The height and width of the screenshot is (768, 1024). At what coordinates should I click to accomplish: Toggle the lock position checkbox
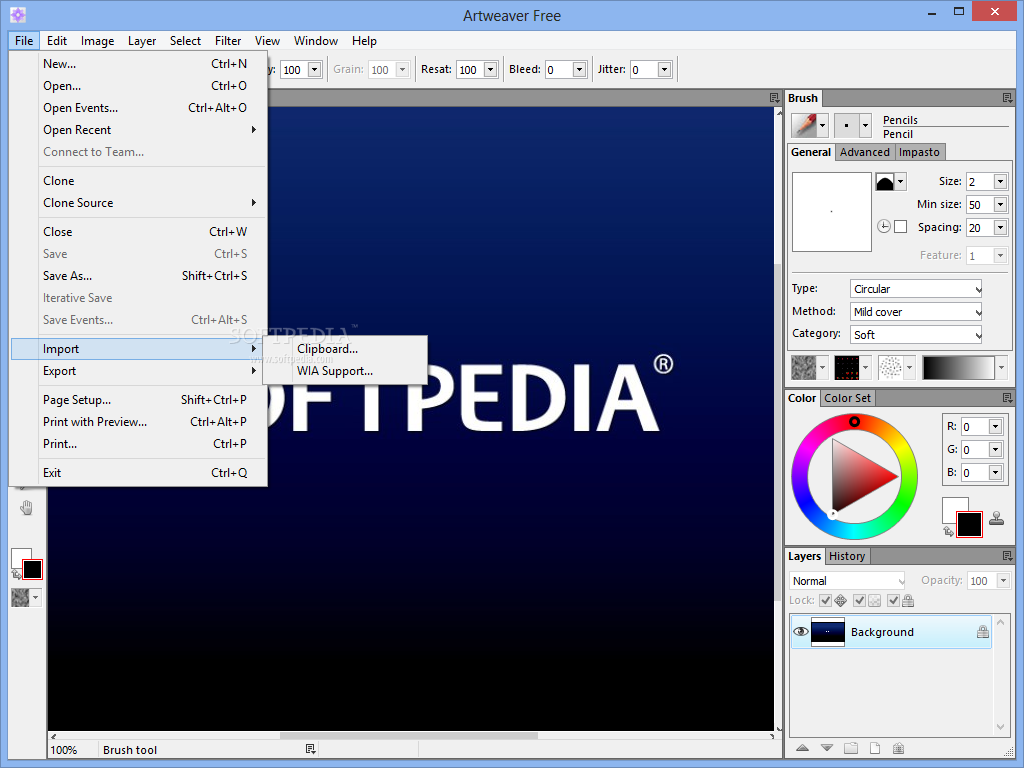click(825, 600)
